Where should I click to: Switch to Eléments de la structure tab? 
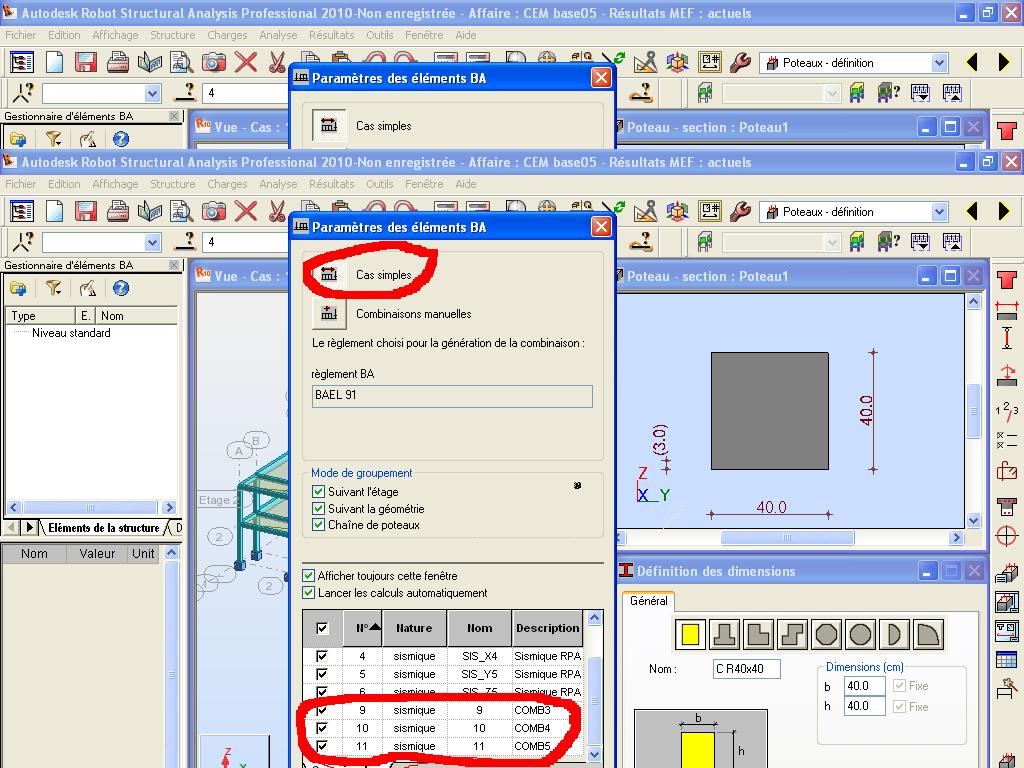pyautogui.click(x=103, y=528)
